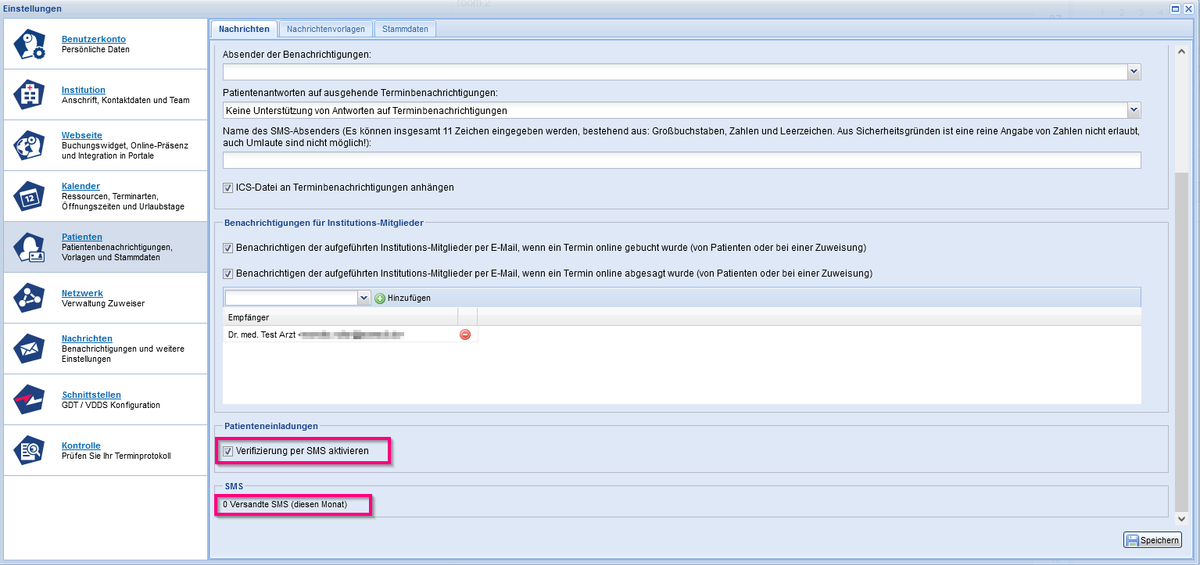Maximize the Einstellungen window
The width and height of the screenshot is (1200, 565).
1176,8
